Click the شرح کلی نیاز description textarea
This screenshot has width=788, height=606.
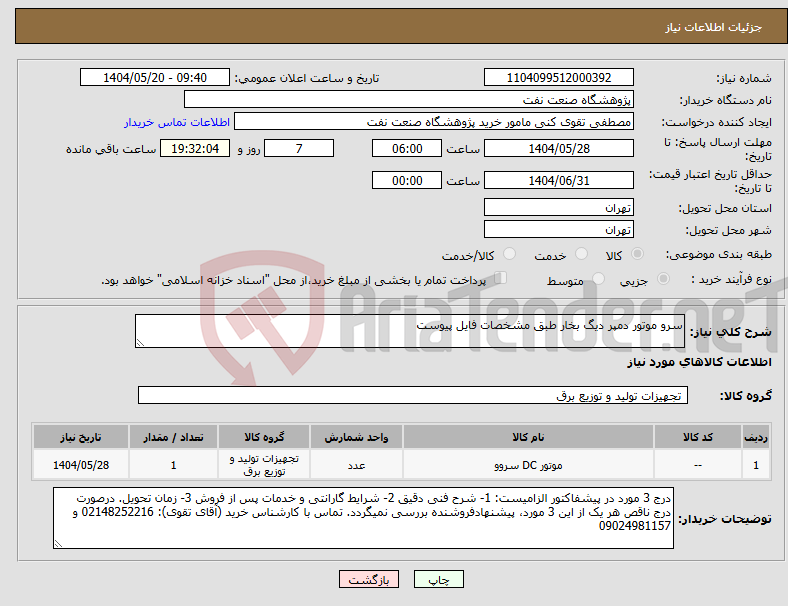(x=410, y=331)
